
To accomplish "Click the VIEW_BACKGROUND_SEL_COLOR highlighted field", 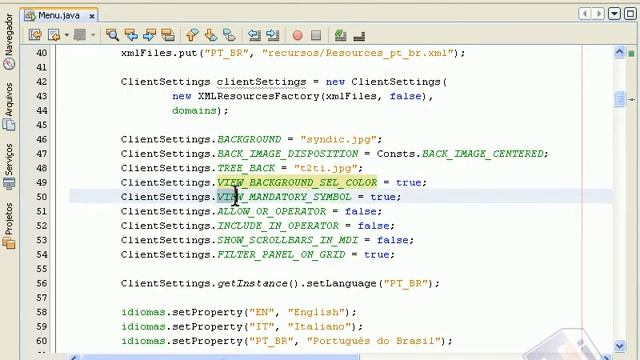I will pyautogui.click(x=297, y=182).
